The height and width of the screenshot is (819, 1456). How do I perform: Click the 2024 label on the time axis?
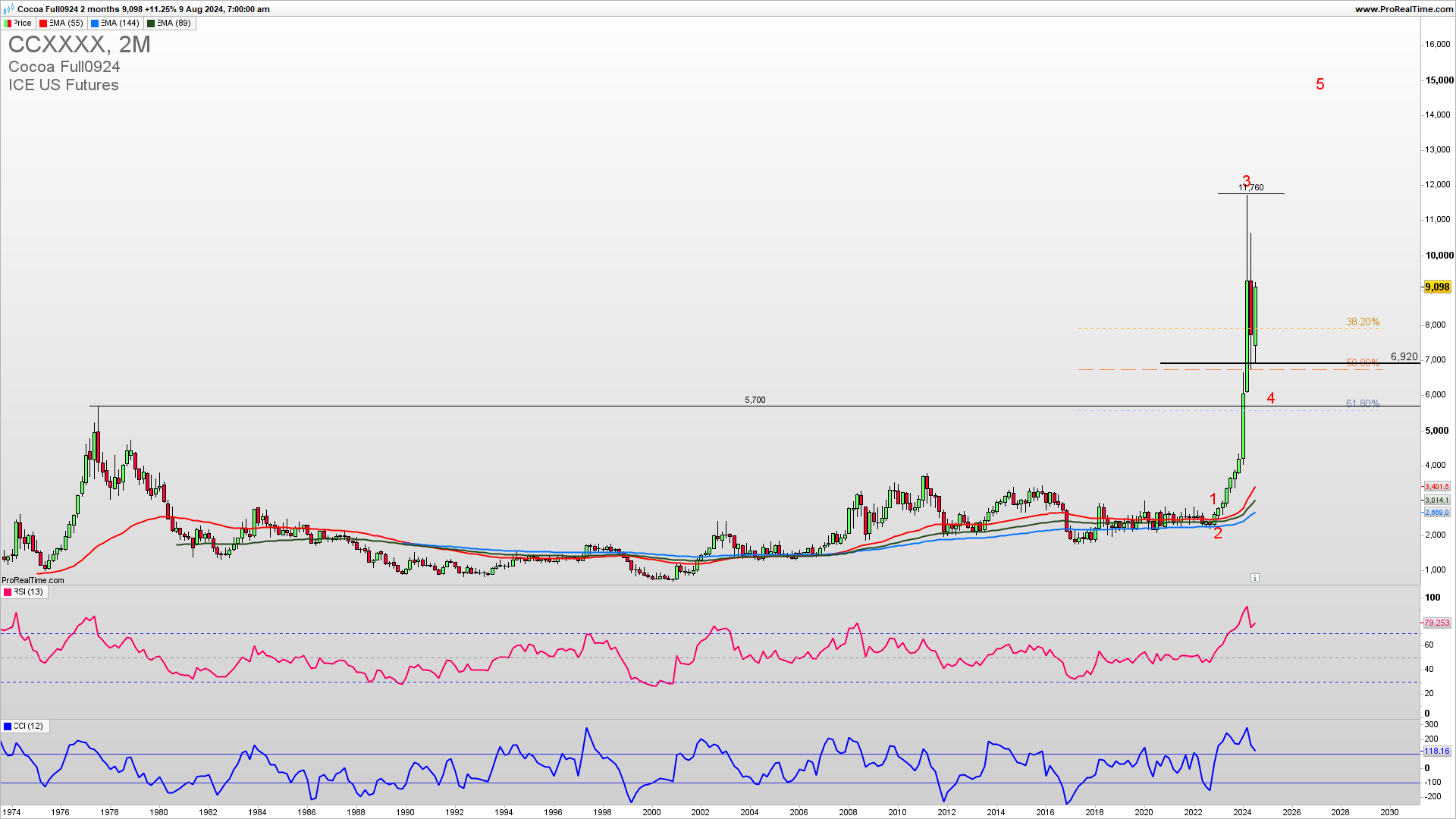coord(1242,812)
